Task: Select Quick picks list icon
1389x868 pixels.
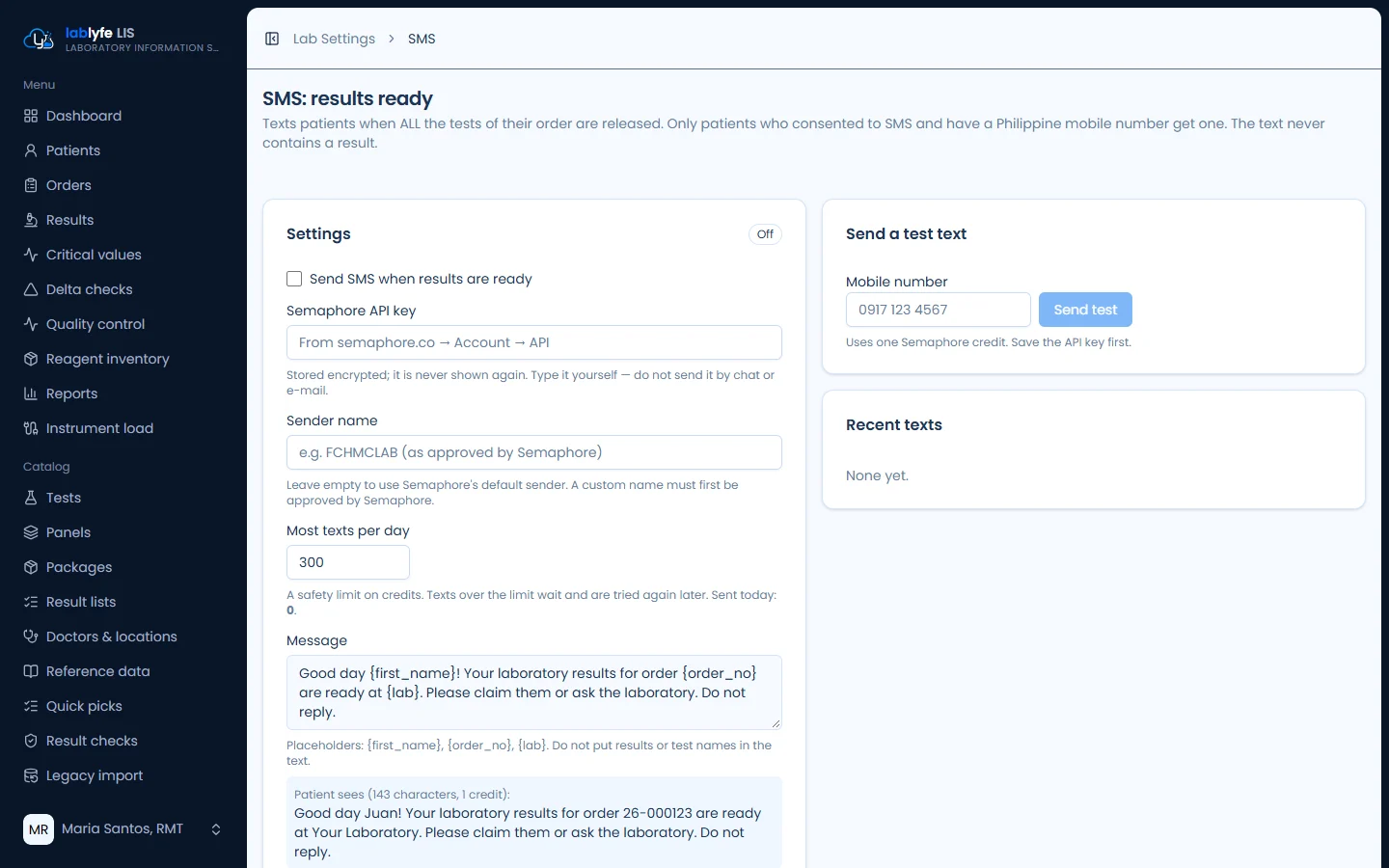Action: click(x=31, y=706)
